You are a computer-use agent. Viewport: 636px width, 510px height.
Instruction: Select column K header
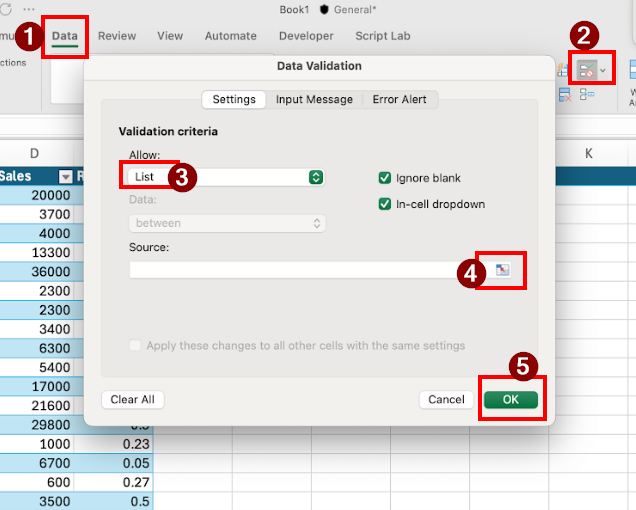589,153
